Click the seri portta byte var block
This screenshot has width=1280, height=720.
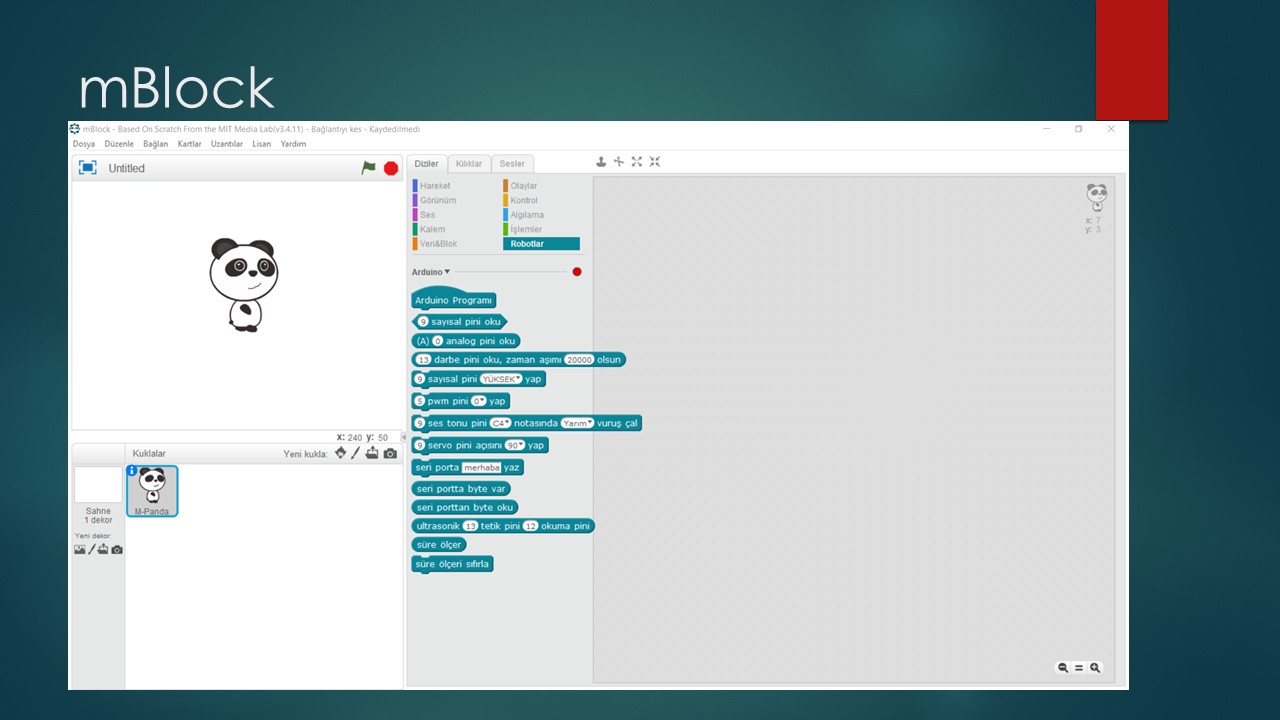pos(461,489)
